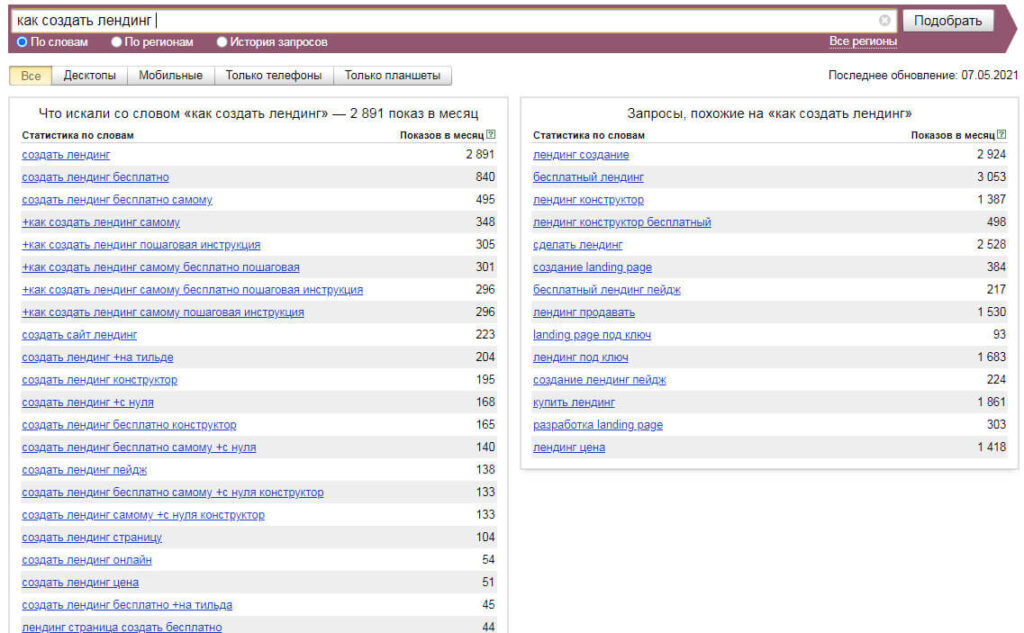The height and width of the screenshot is (633, 1024).
Task: Select the 'По регионам' radio button
Action: click(x=116, y=42)
